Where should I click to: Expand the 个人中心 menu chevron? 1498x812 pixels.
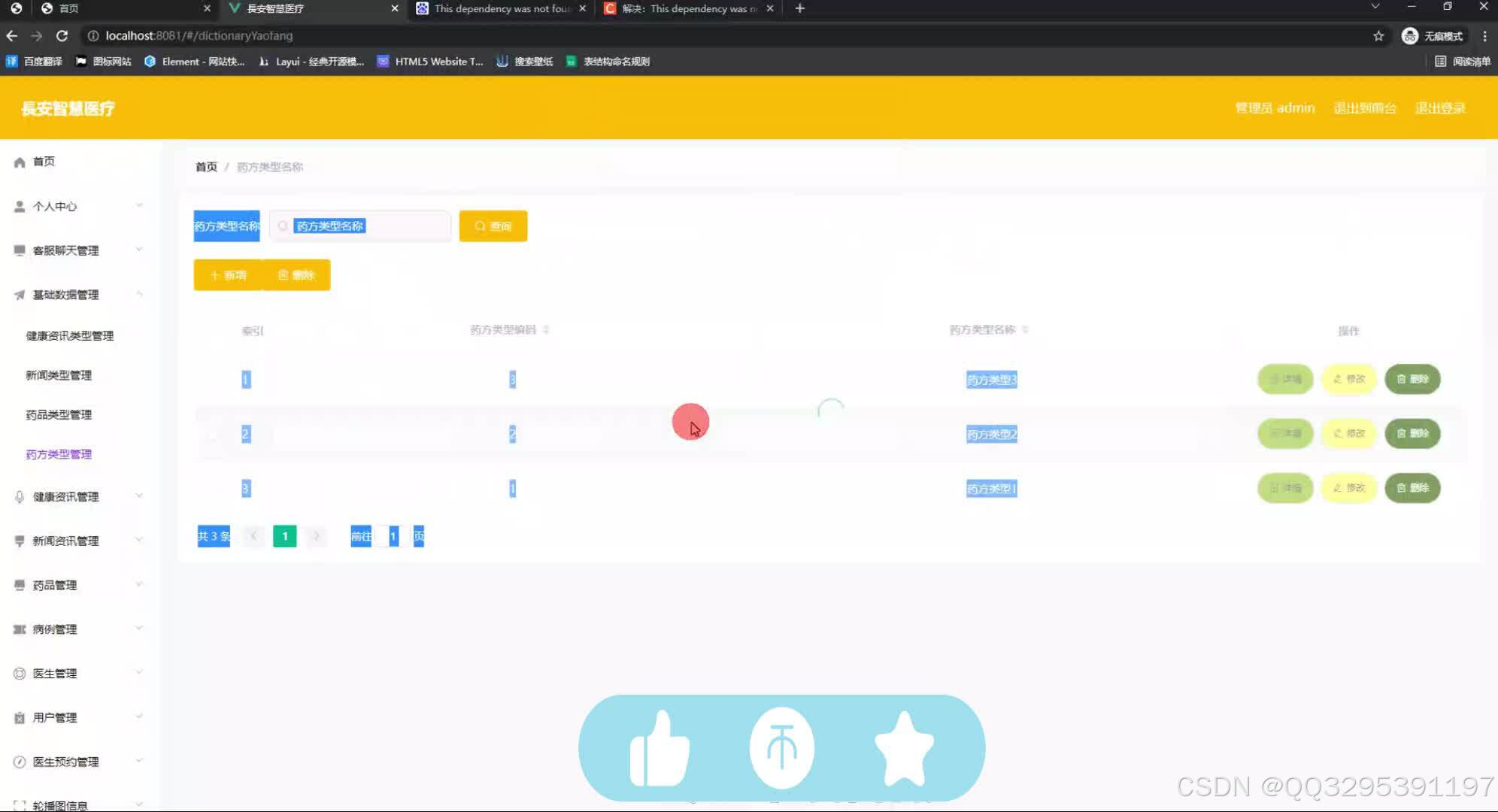pyautogui.click(x=139, y=205)
